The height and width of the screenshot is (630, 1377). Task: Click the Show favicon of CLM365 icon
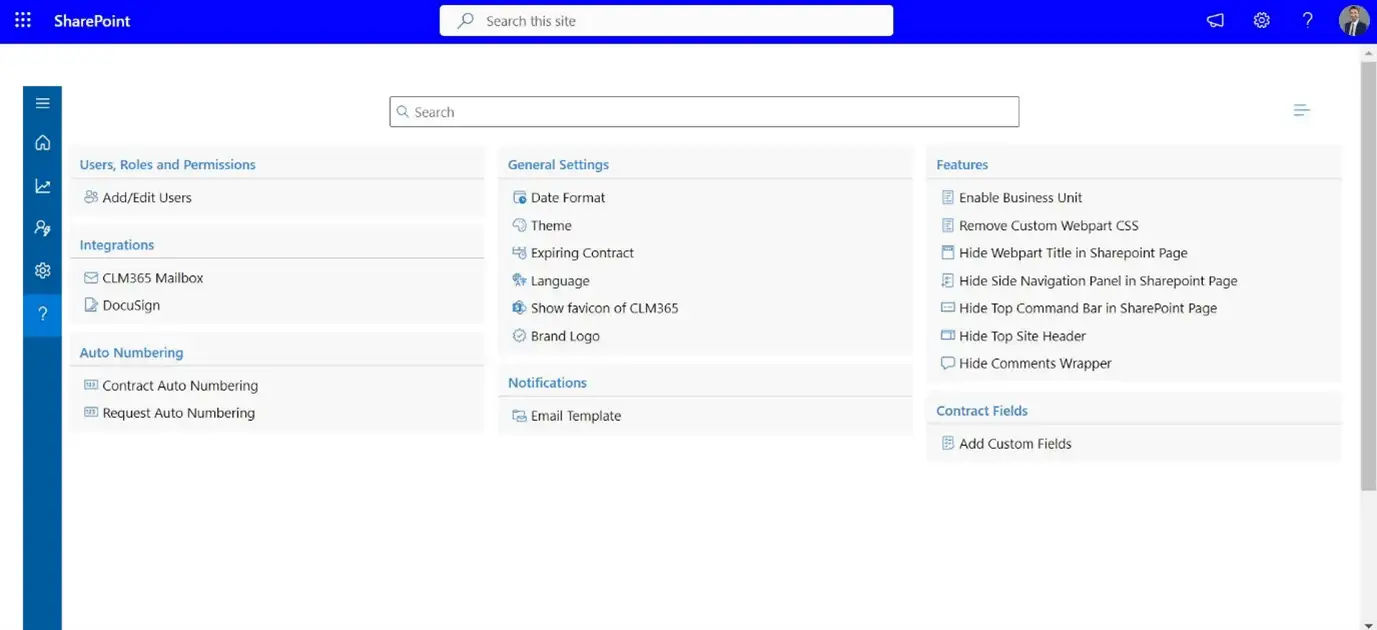(x=519, y=308)
